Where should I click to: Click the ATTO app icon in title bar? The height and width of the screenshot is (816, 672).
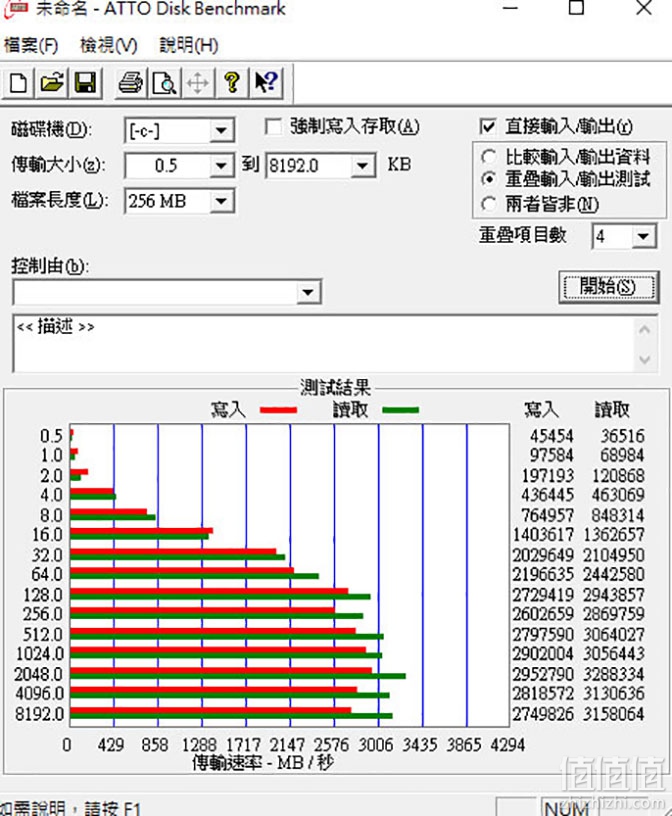click(x=14, y=8)
